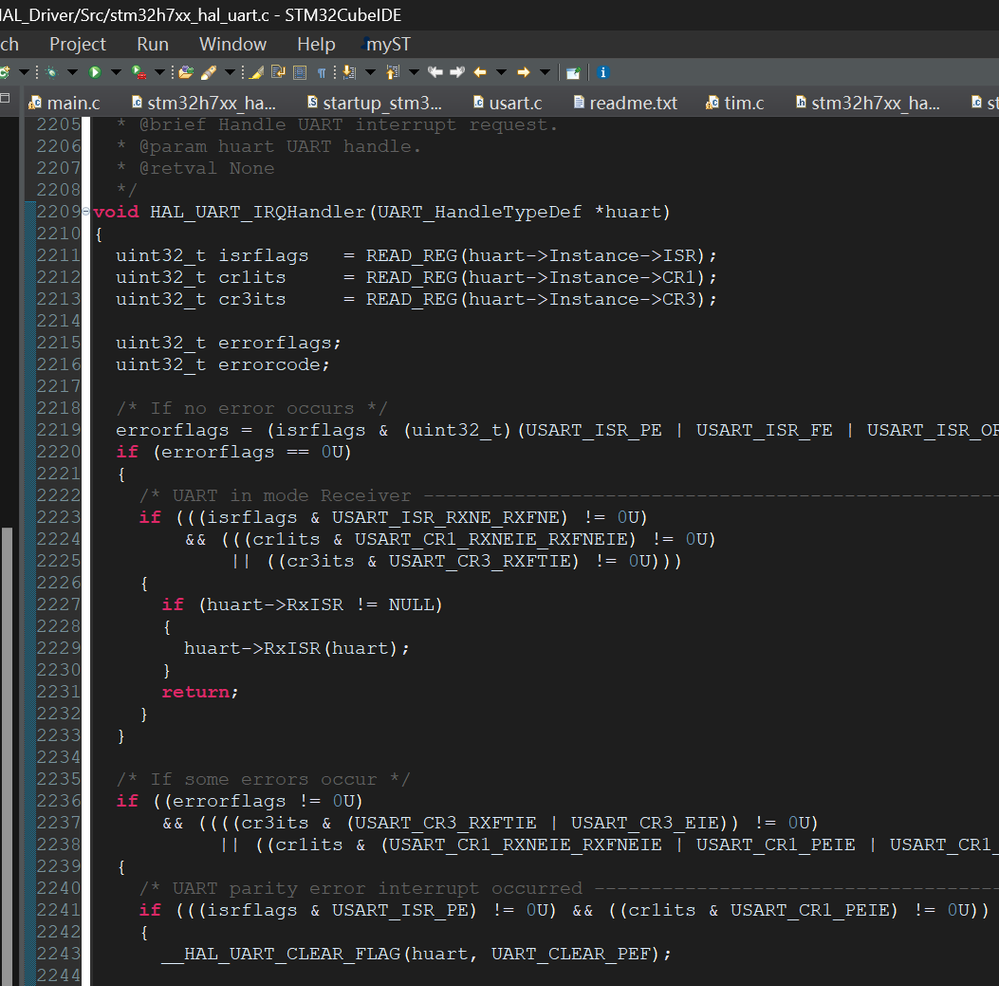Go back with the yellow left arrow
The height and width of the screenshot is (986, 999).
480,72
